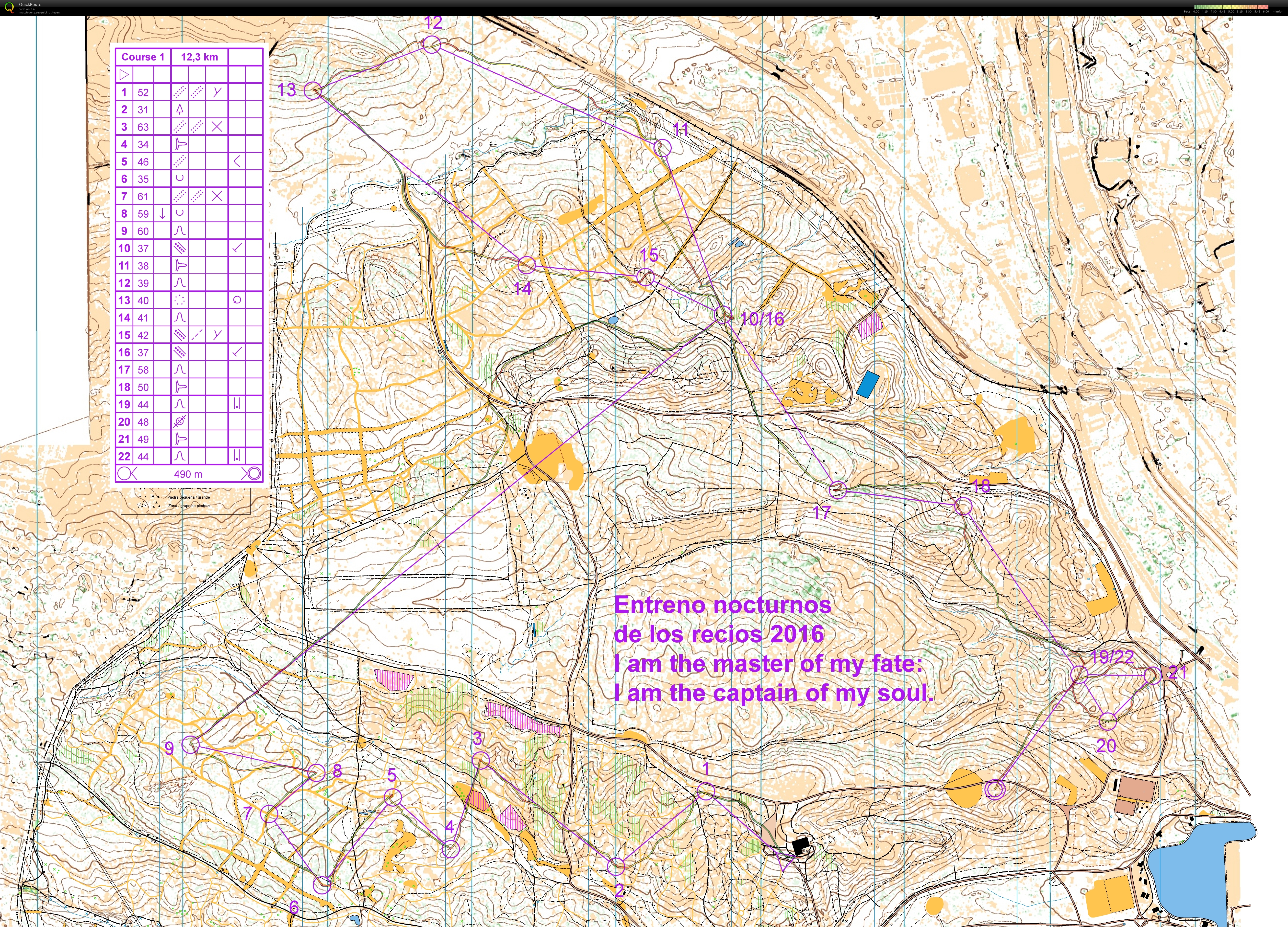Click the down arrow in table row 8
The image size is (1288, 927).
[x=162, y=213]
